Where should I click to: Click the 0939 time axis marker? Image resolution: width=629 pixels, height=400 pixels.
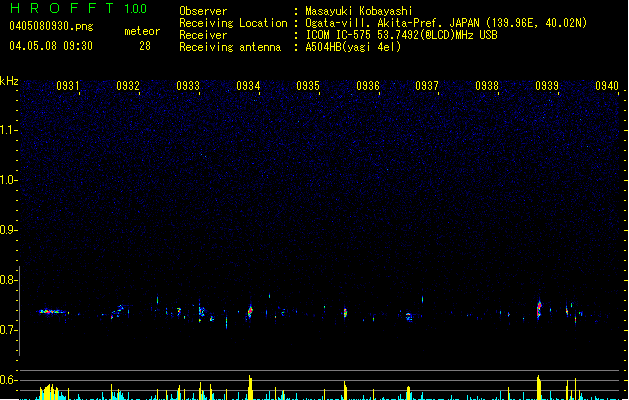point(547,86)
